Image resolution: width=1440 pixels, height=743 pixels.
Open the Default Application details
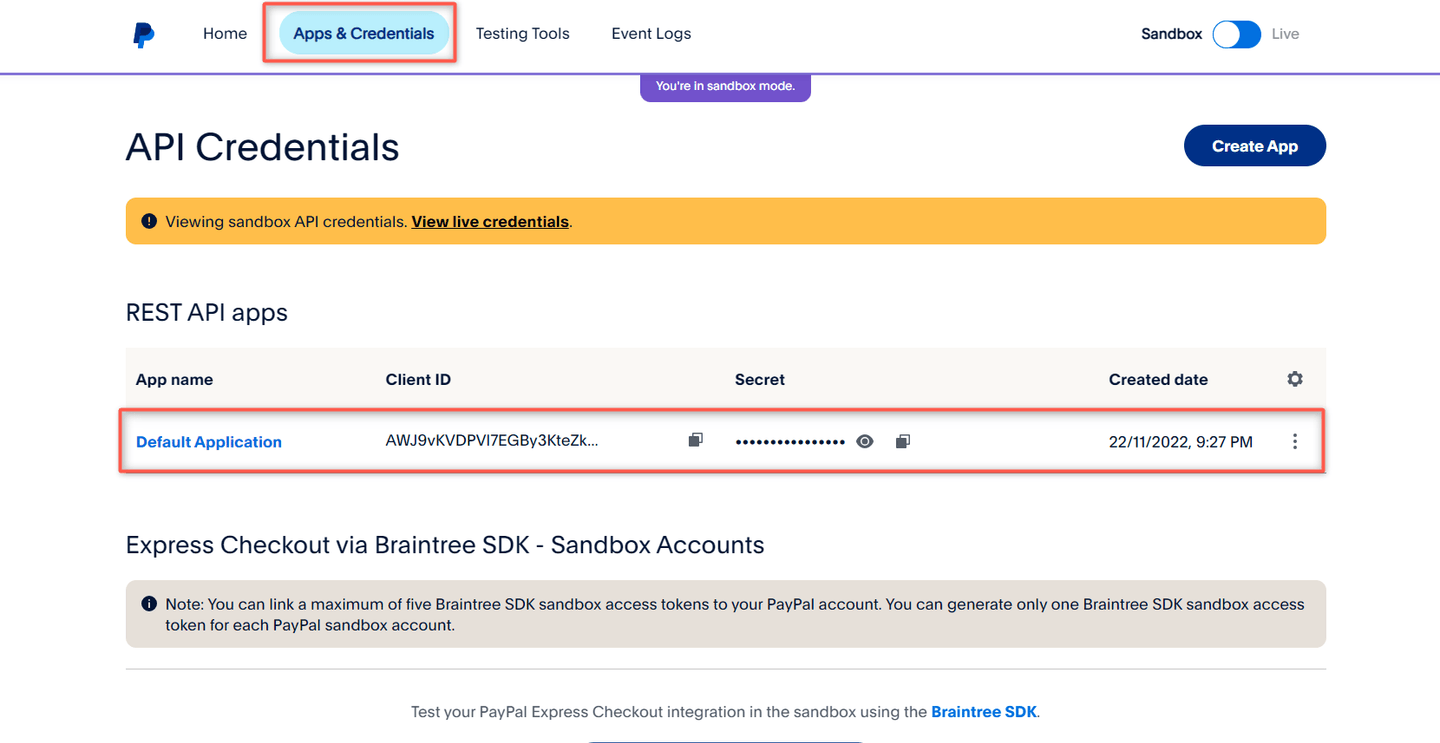[208, 441]
